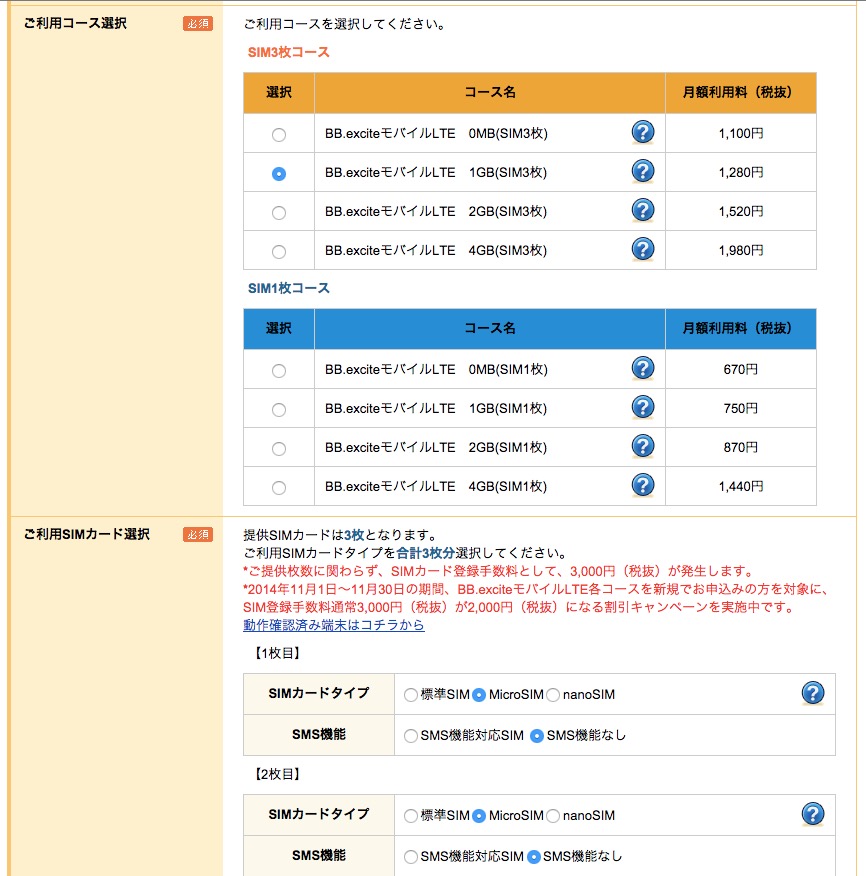Select 標準SIM for the 1枚目 card
Viewport: 866px width, 876px height.
[411, 695]
